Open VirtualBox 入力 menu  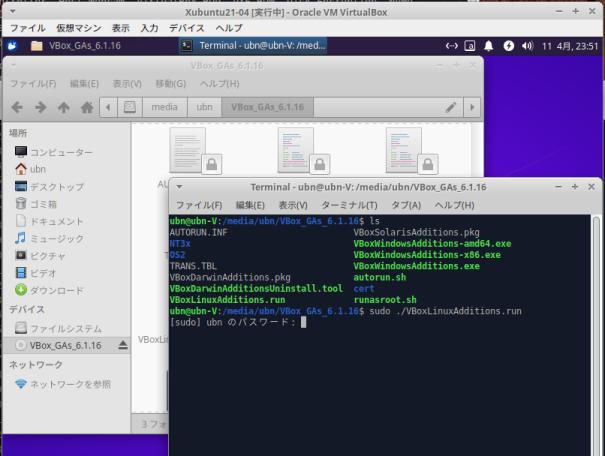(149, 28)
